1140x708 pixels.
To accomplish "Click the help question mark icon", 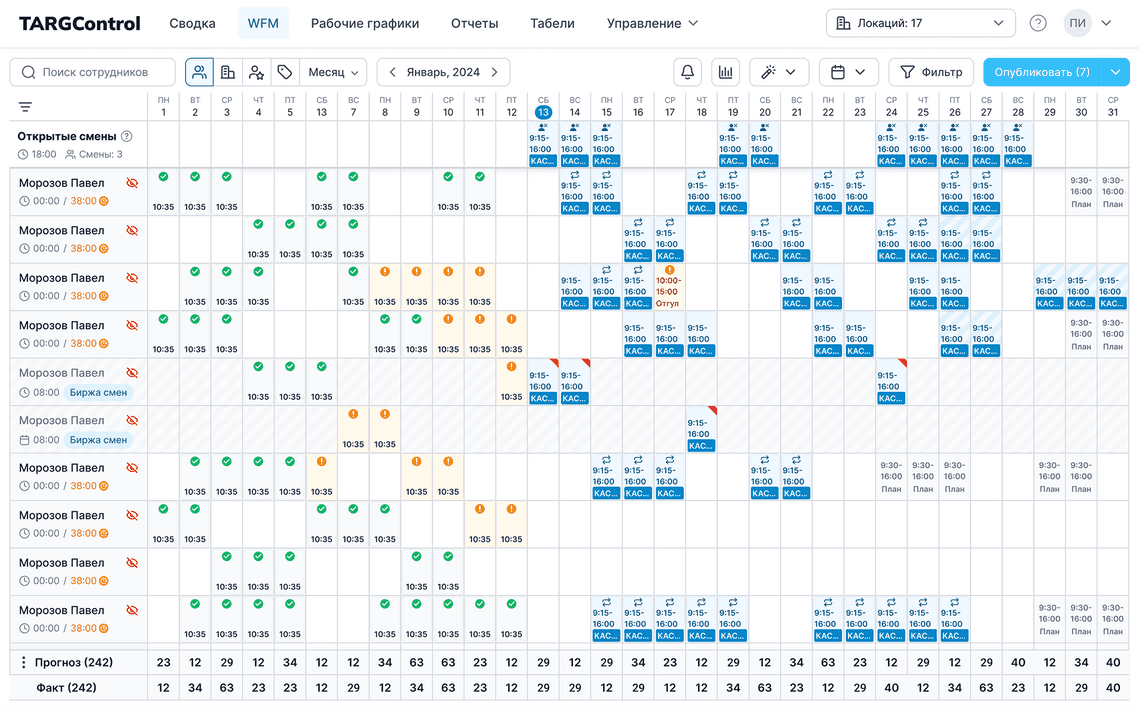I will click(x=1038, y=23).
